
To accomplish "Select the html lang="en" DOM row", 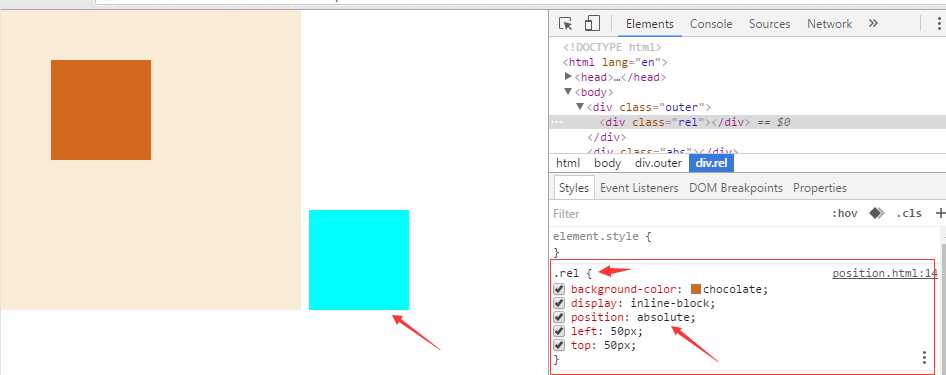I will pos(615,62).
